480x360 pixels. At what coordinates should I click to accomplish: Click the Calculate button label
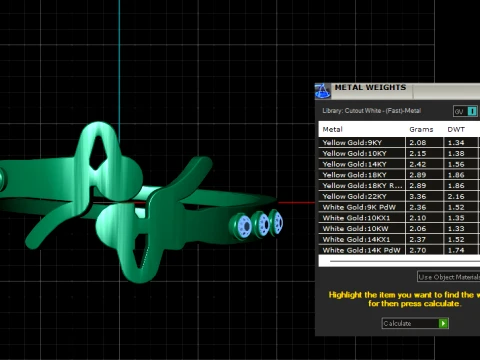coord(397,323)
